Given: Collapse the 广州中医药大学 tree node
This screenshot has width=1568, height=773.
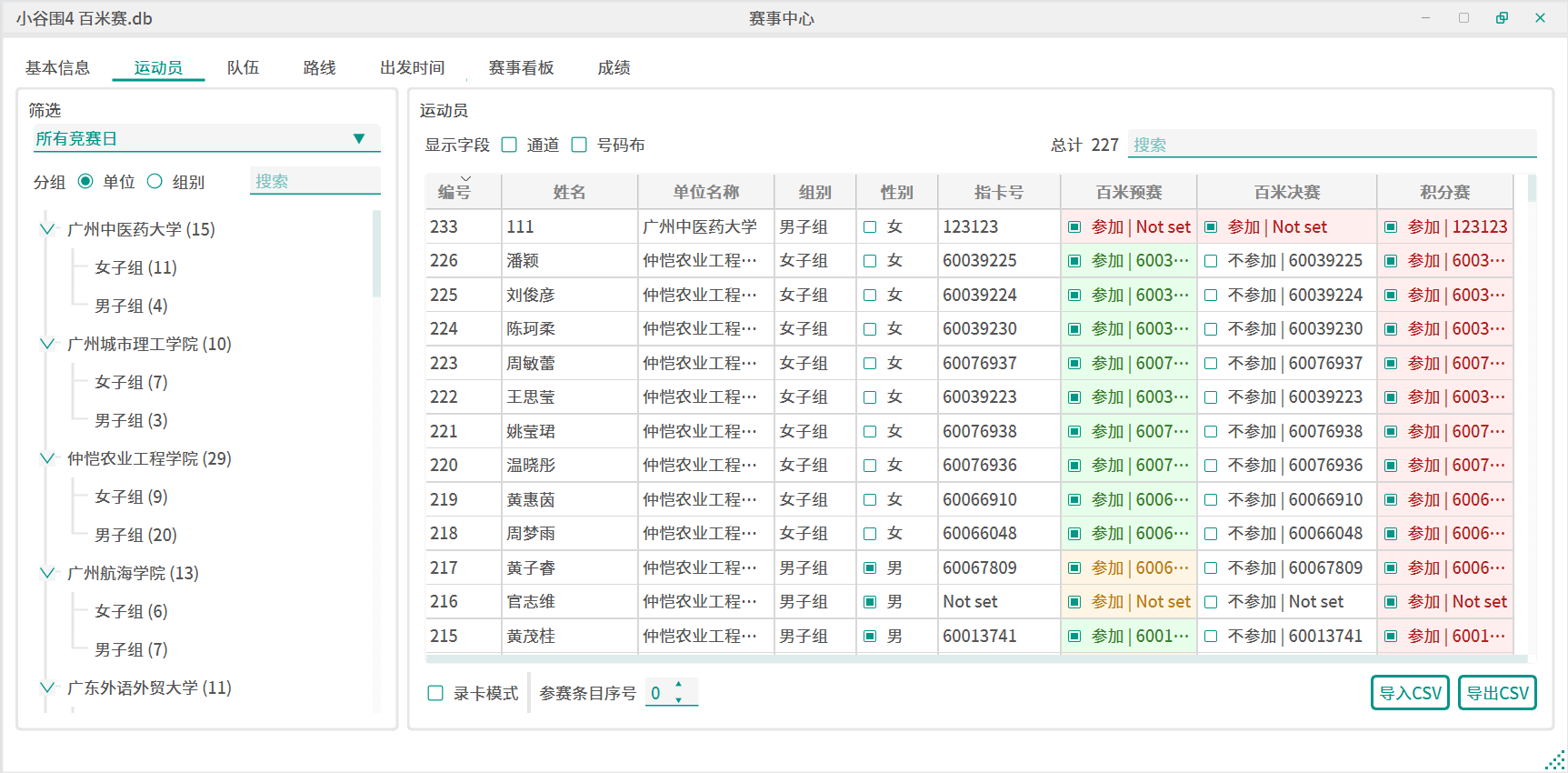Looking at the screenshot, I should pyautogui.click(x=47, y=229).
